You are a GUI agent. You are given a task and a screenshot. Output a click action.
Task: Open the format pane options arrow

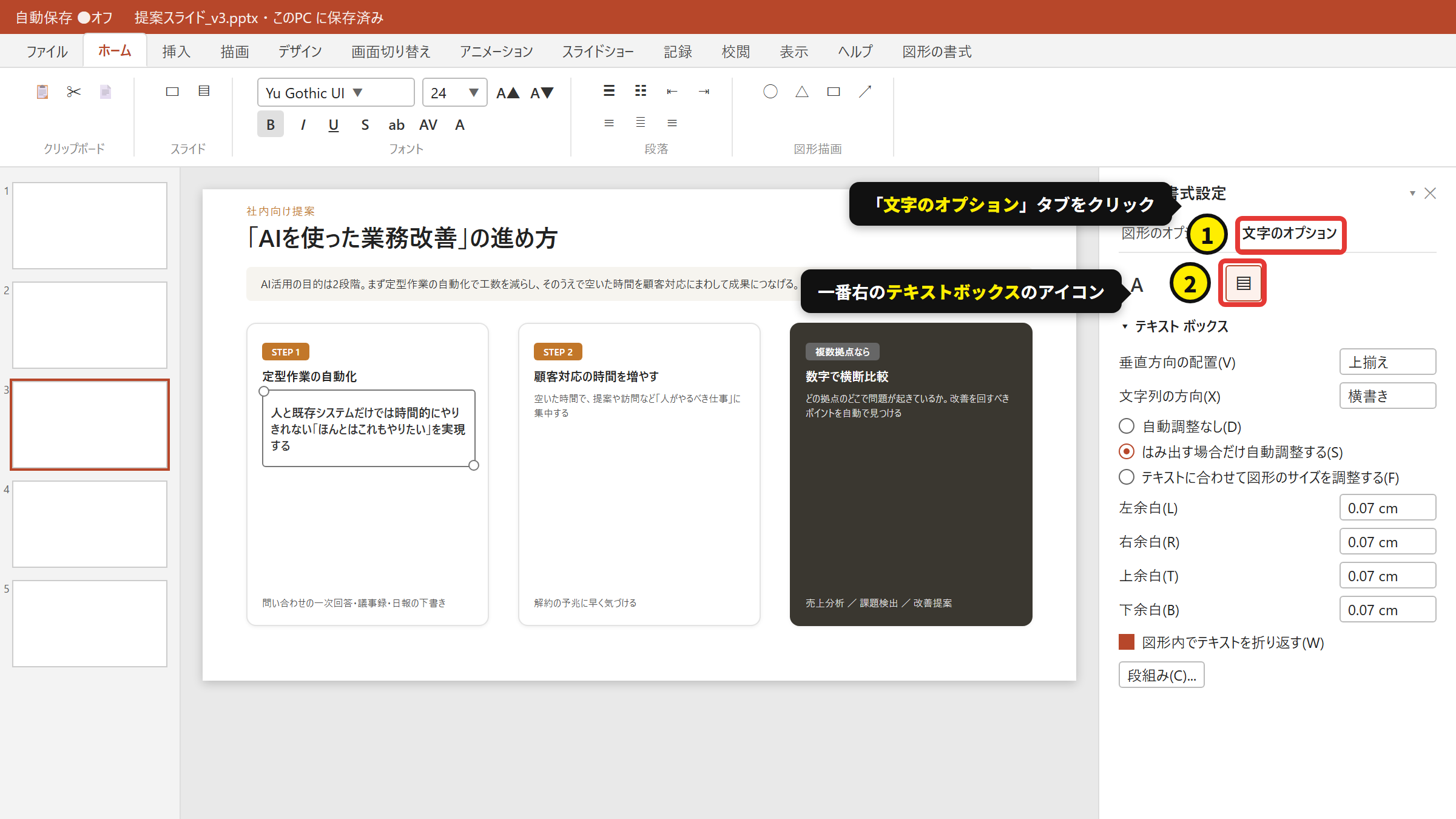[1412, 194]
